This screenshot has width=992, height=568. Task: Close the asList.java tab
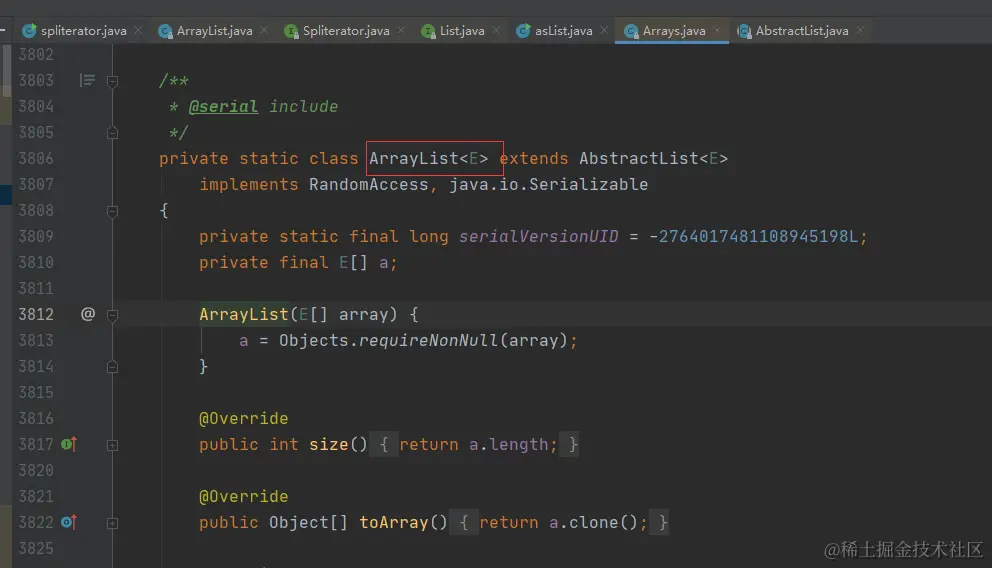[604, 30]
